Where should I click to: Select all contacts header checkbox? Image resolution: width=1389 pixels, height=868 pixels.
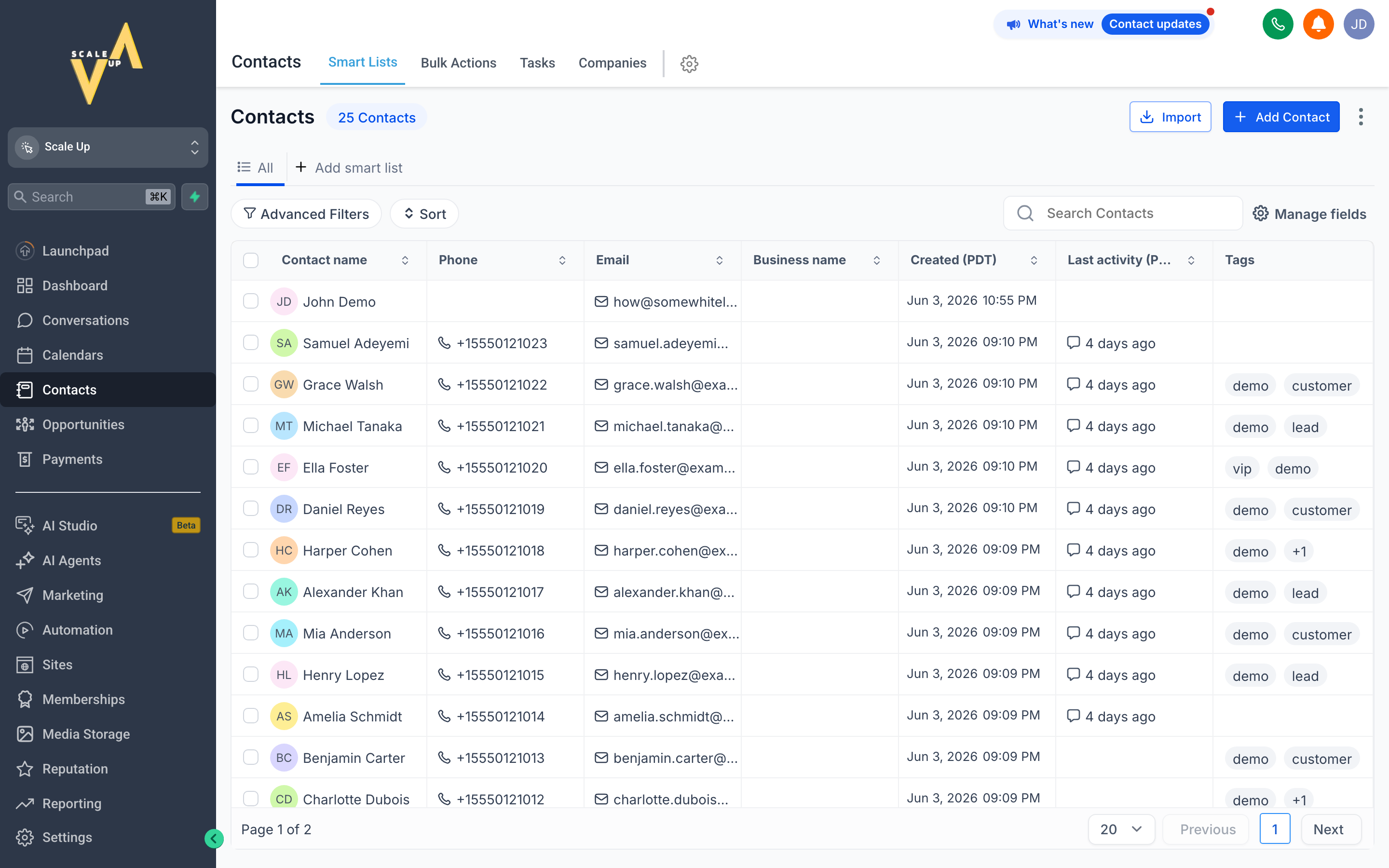click(x=251, y=260)
